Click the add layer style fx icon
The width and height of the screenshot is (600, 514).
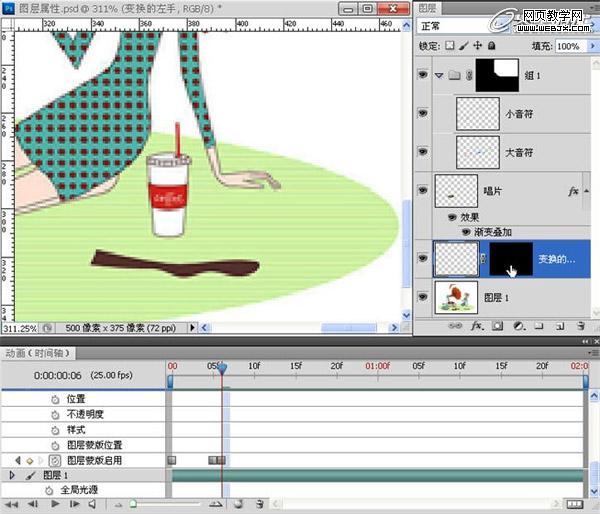pos(478,326)
